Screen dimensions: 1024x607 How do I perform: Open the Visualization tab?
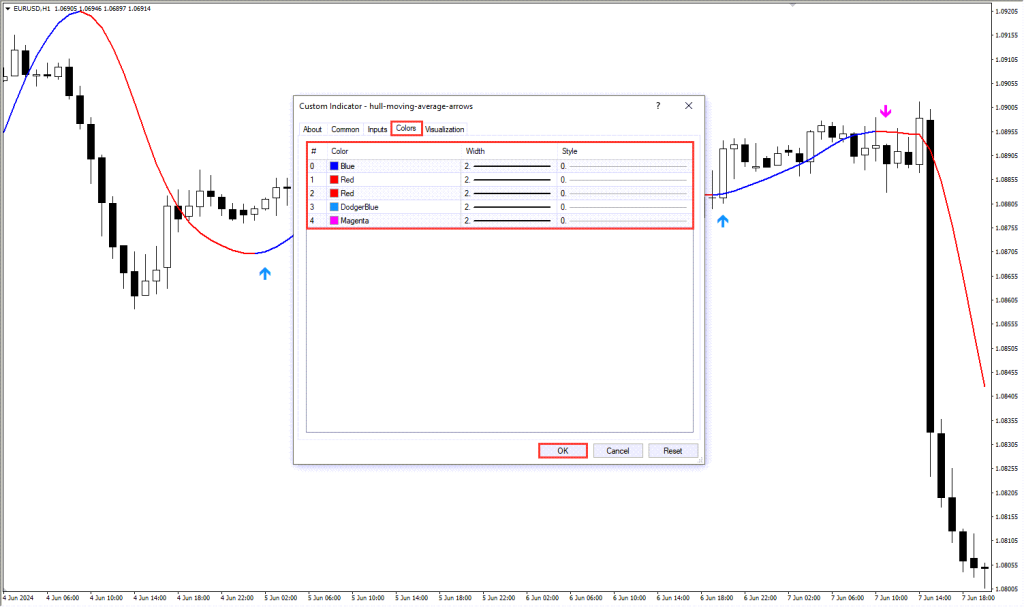click(445, 129)
